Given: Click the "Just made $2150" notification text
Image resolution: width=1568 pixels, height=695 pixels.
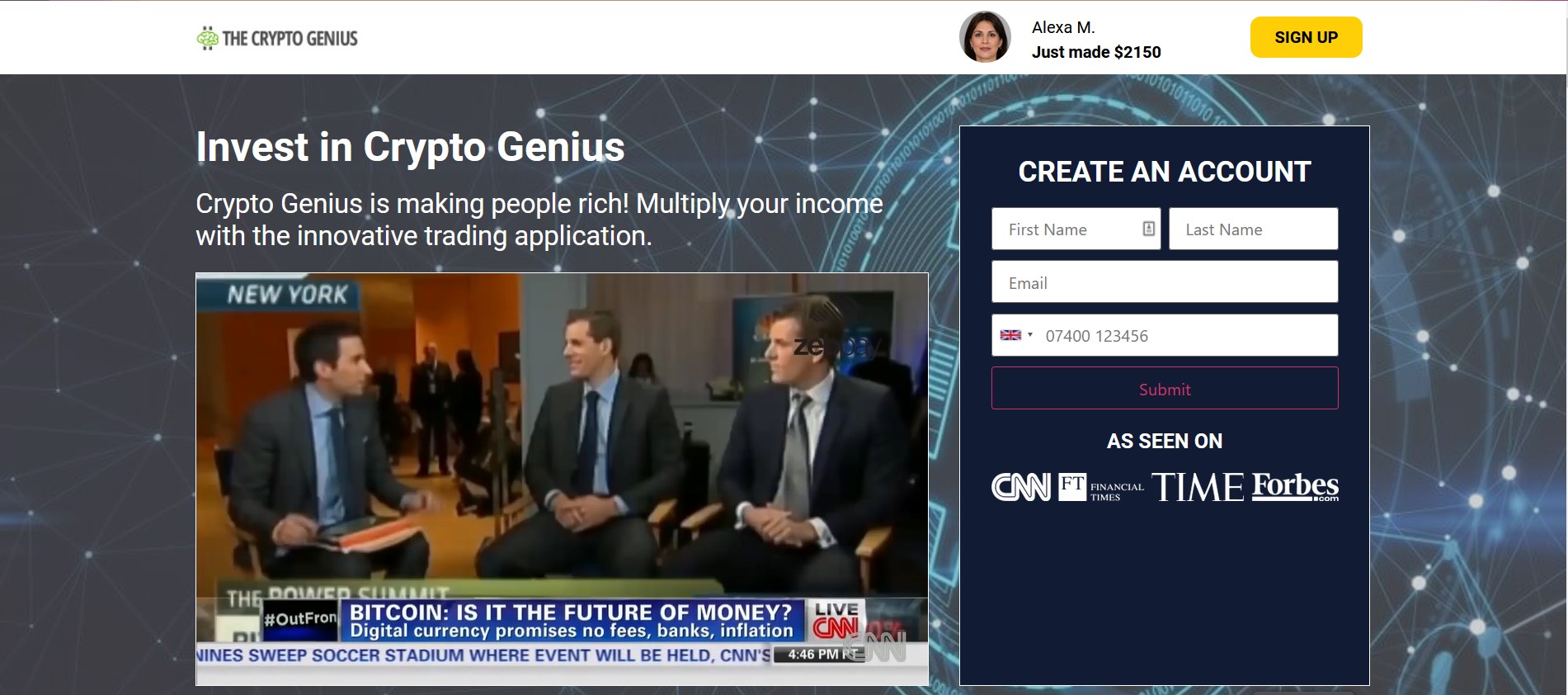Looking at the screenshot, I should (x=1095, y=52).
